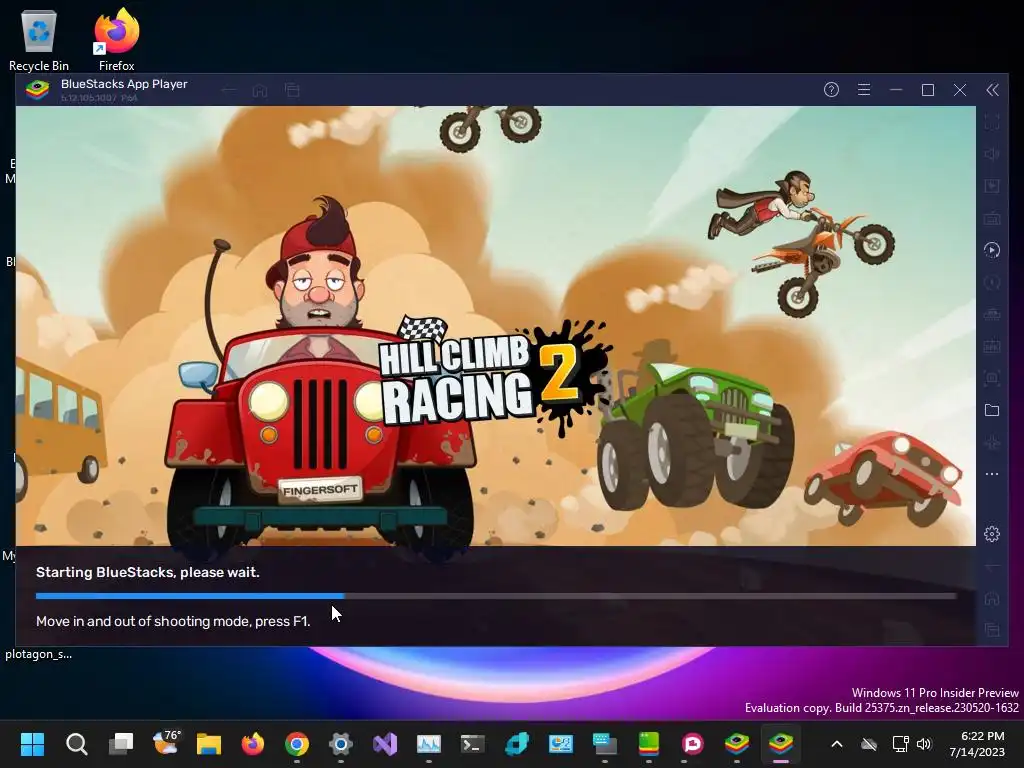Click the Hill Climb Racing 2 splash image
The width and height of the screenshot is (1024, 768).
pos(496,325)
